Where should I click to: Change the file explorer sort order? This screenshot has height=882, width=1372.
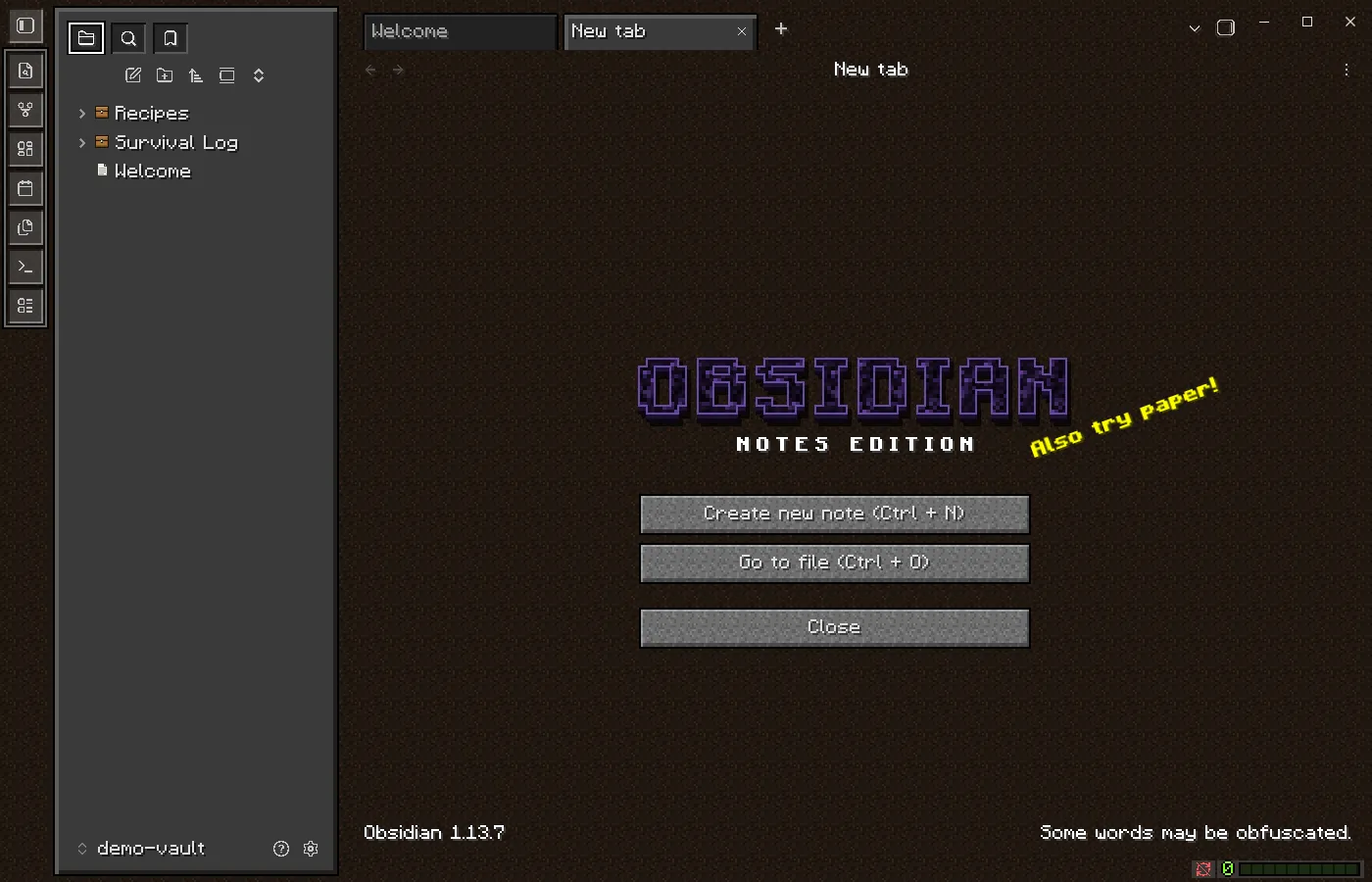pyautogui.click(x=196, y=75)
